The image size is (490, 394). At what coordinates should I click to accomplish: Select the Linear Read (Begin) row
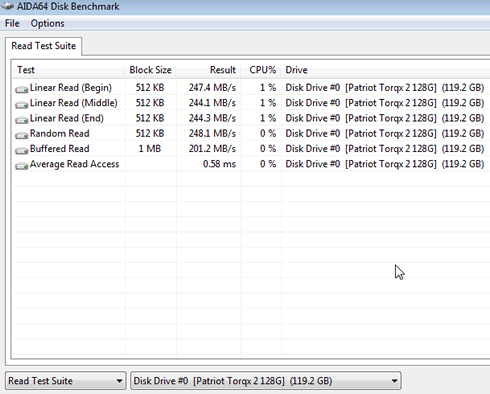click(x=251, y=88)
